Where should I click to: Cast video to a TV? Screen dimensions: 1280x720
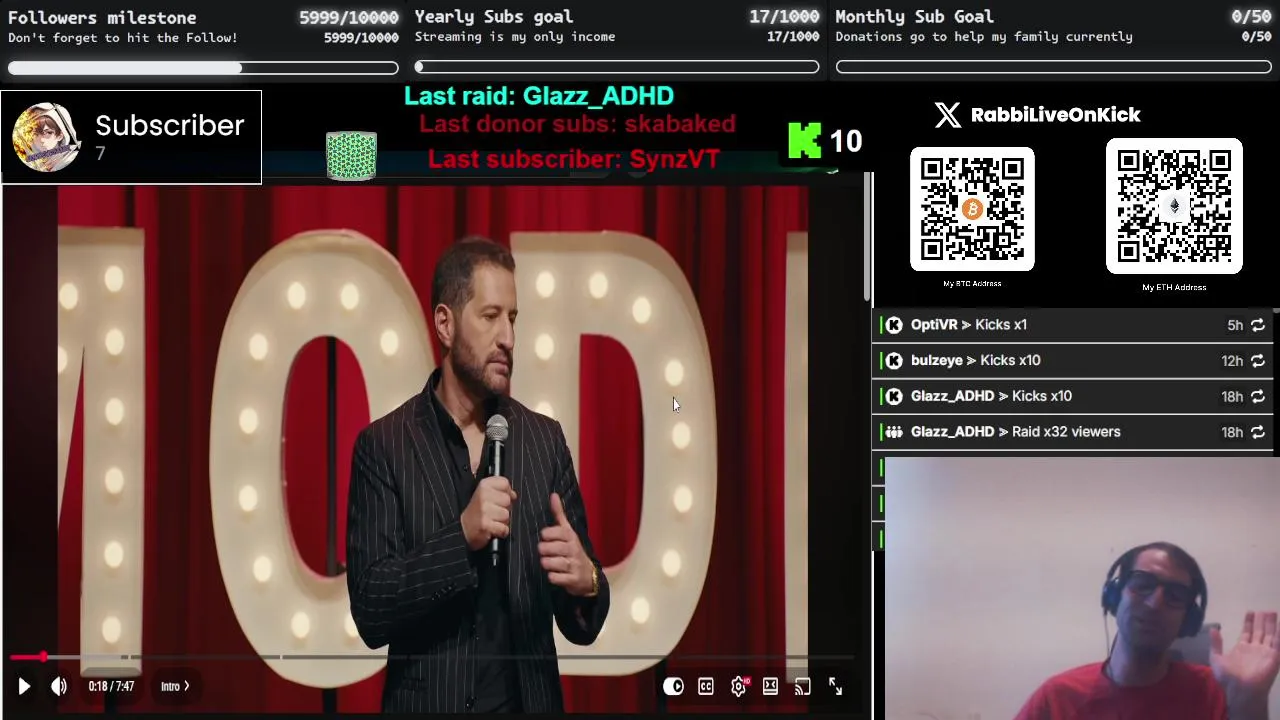coord(802,686)
